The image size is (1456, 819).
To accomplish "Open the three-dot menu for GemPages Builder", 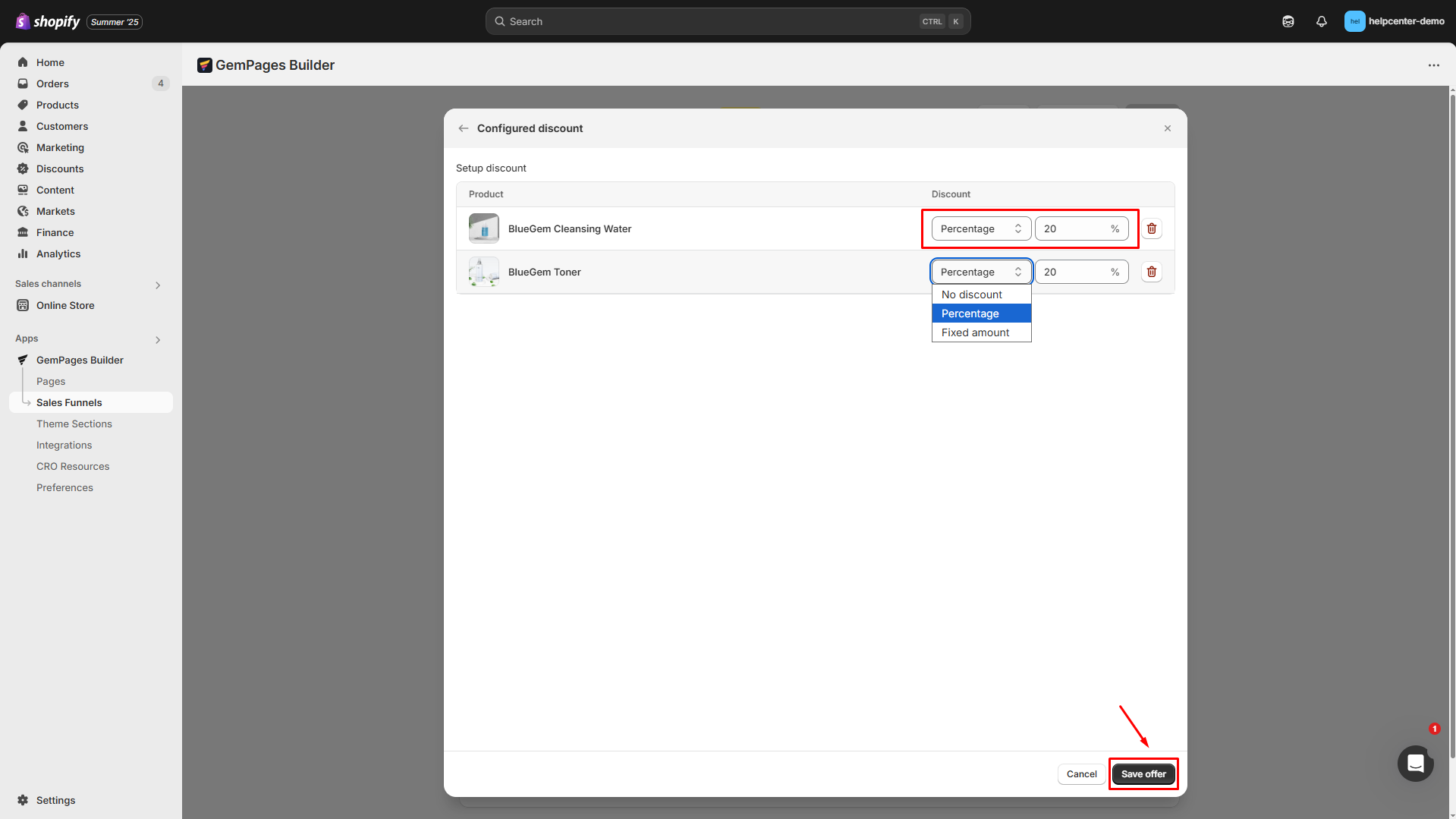I will pos(1433,65).
